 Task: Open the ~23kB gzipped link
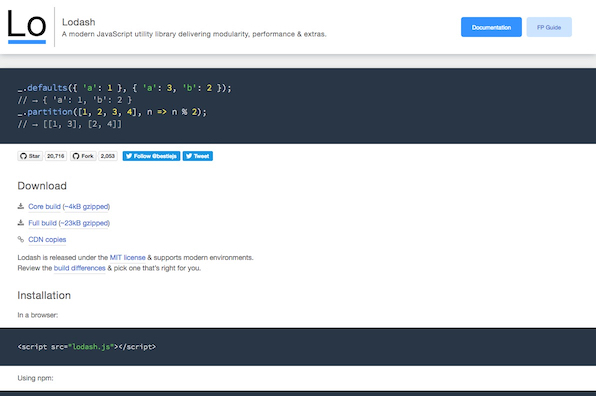click(84, 223)
